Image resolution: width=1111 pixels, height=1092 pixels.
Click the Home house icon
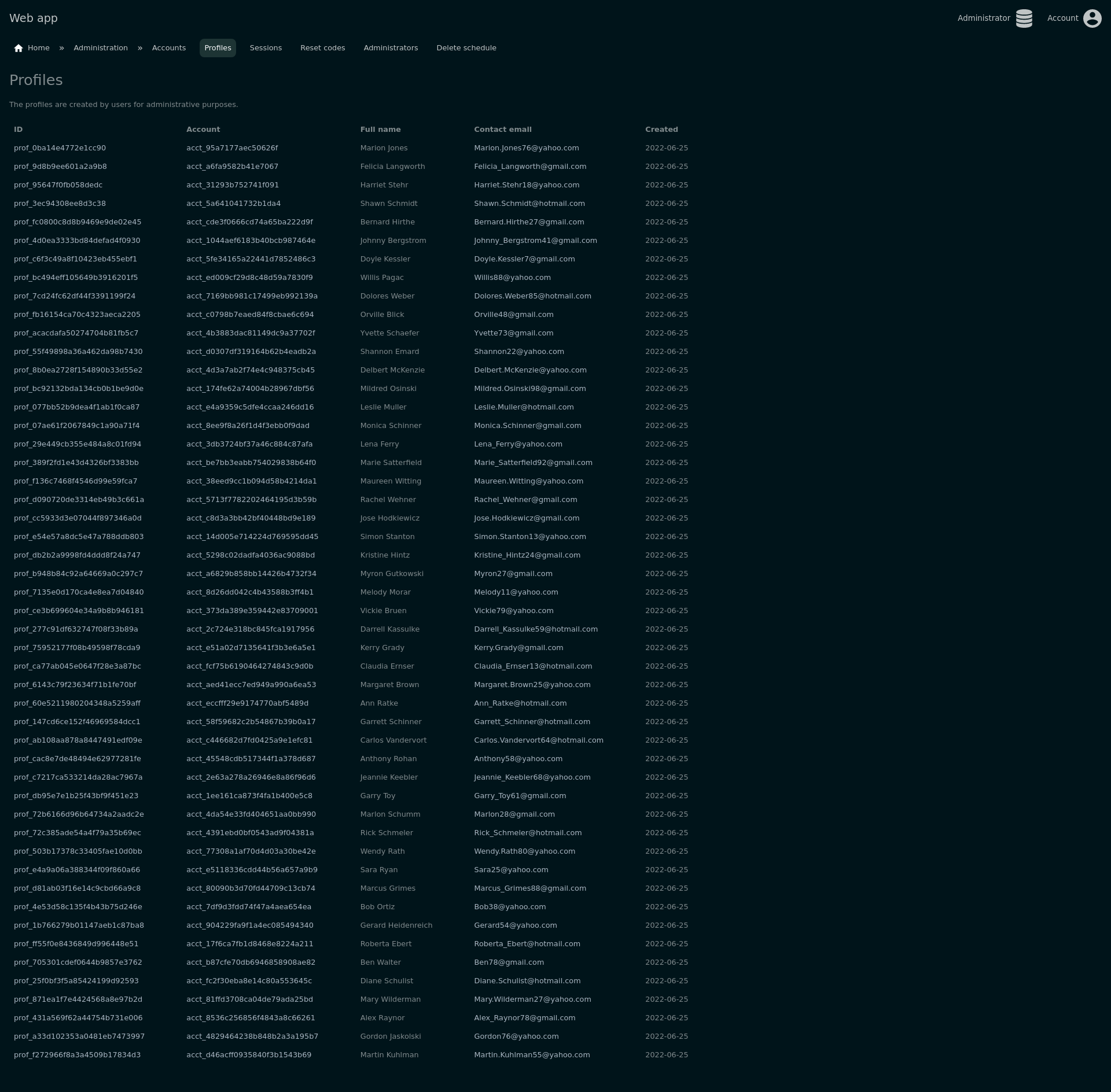[19, 48]
